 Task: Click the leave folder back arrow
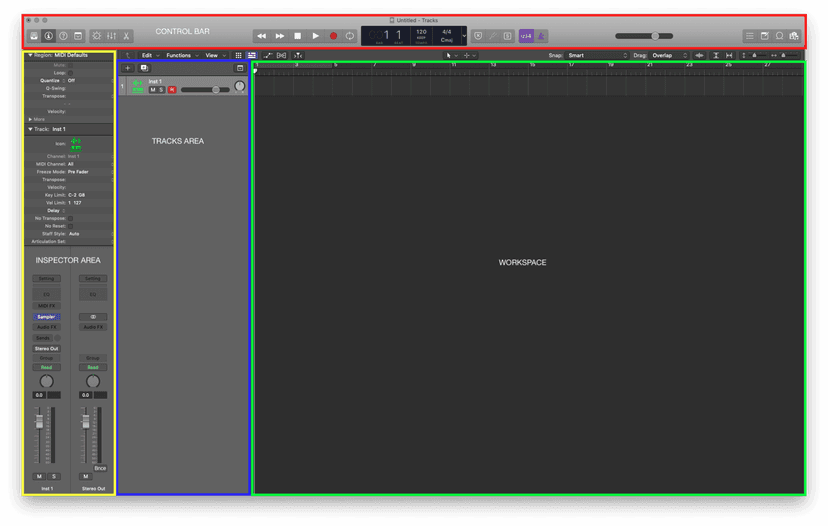[x=128, y=55]
